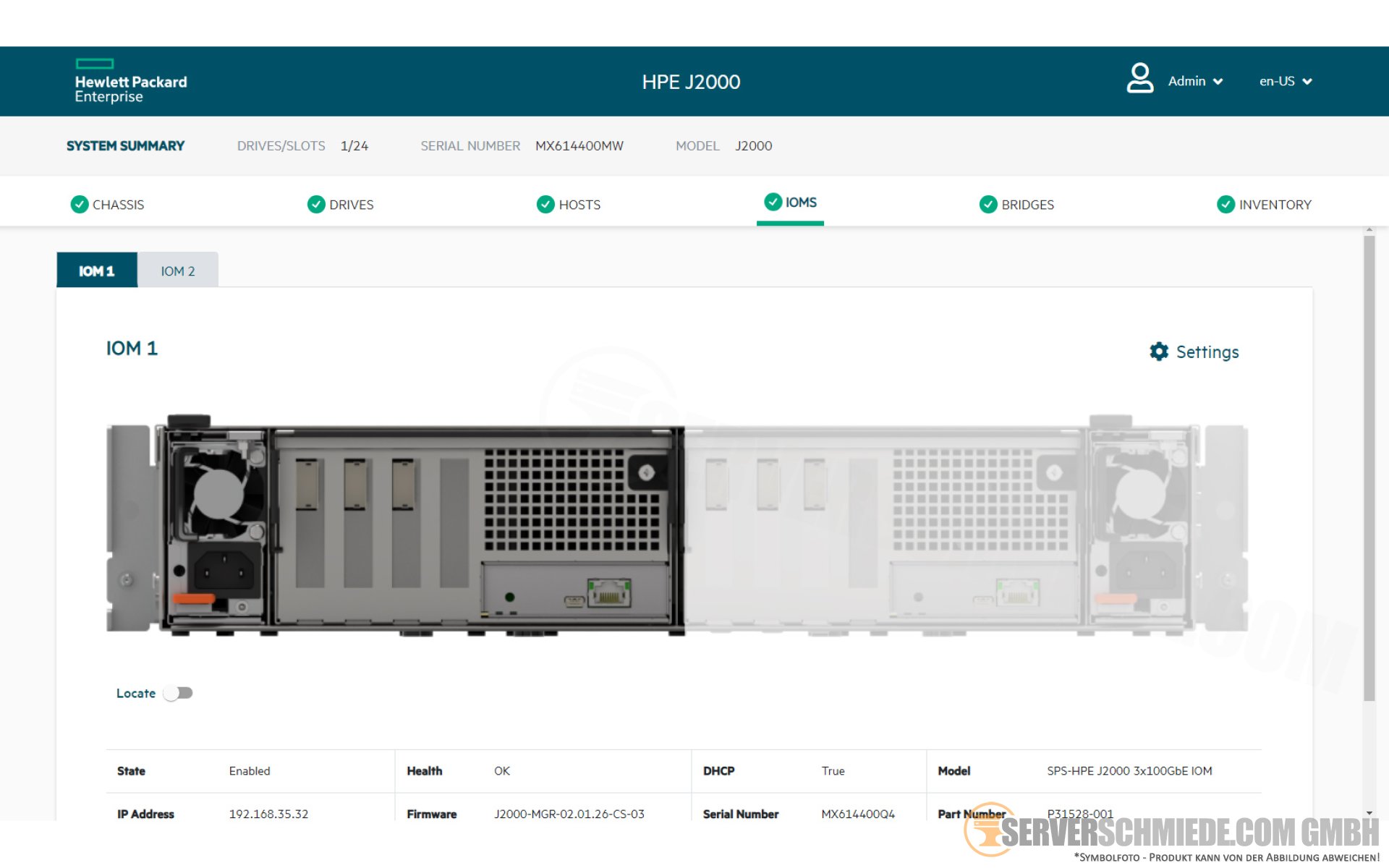Click the chevron next to en-US

click(1307, 82)
